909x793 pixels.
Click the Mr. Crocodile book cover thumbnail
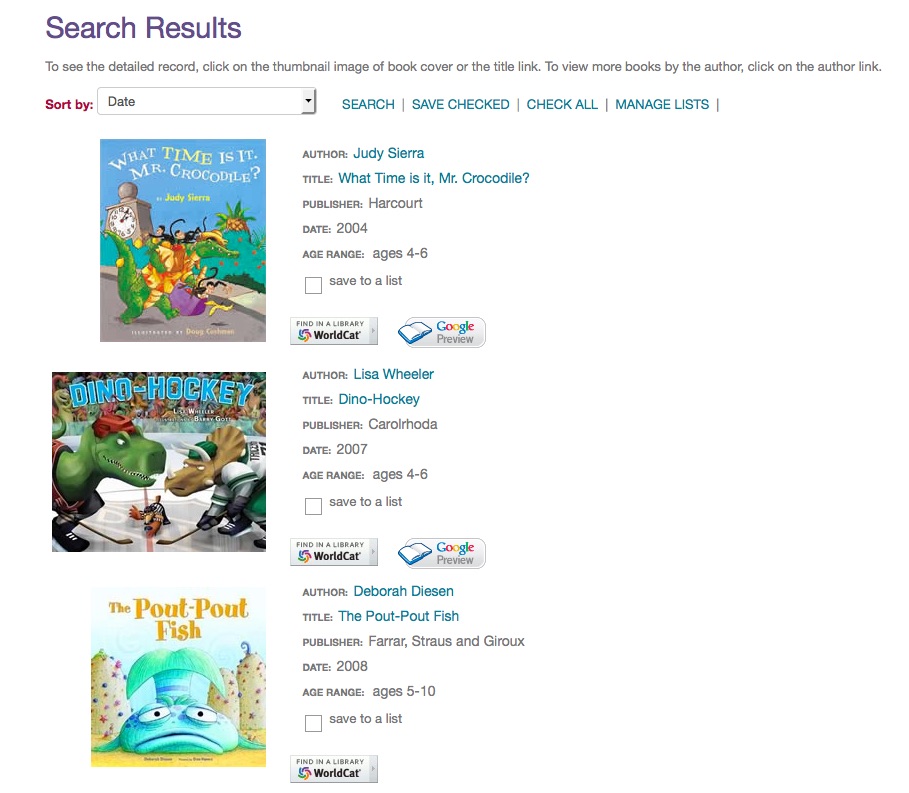(183, 240)
